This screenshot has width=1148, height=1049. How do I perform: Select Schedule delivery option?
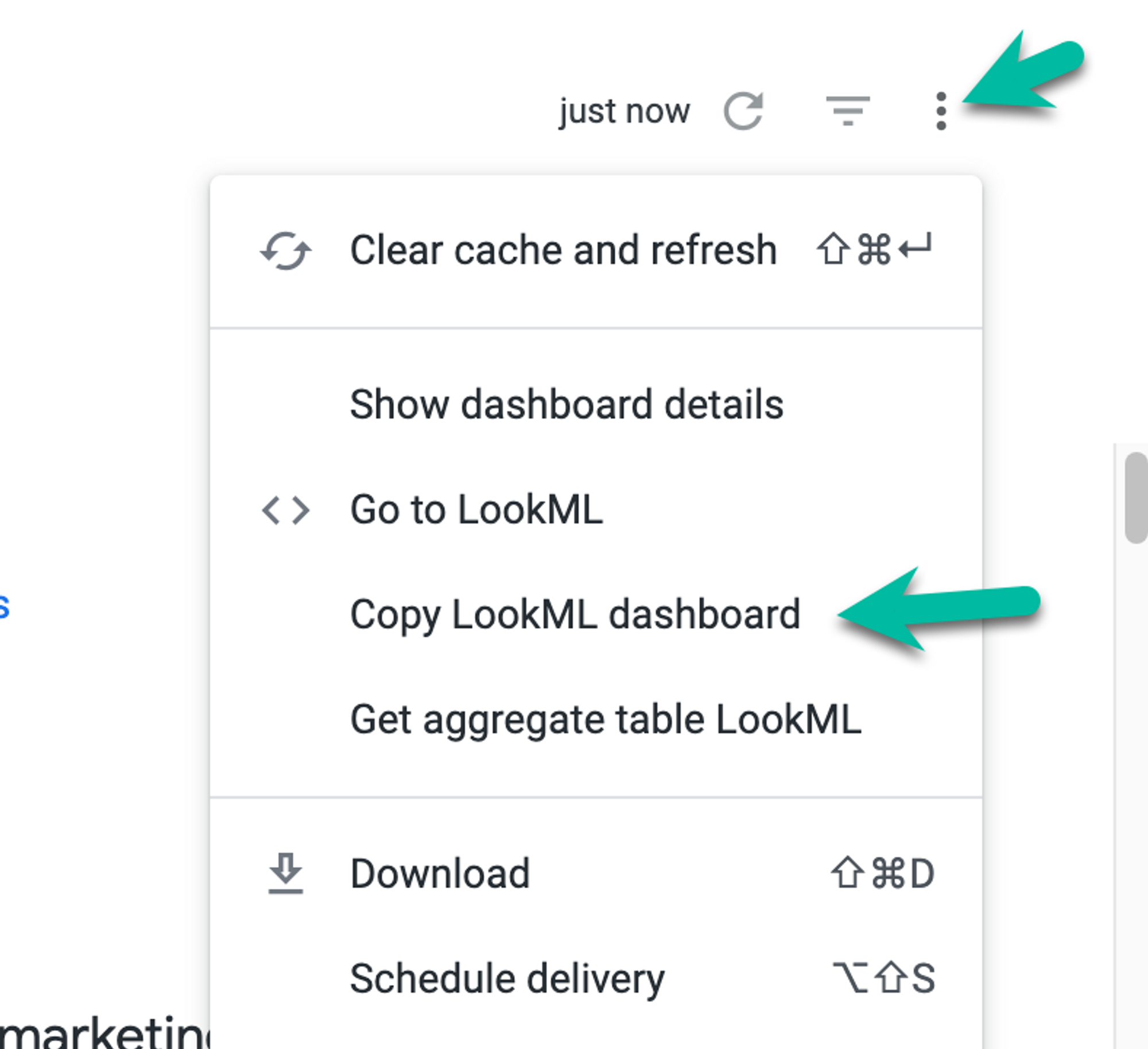coord(507,978)
